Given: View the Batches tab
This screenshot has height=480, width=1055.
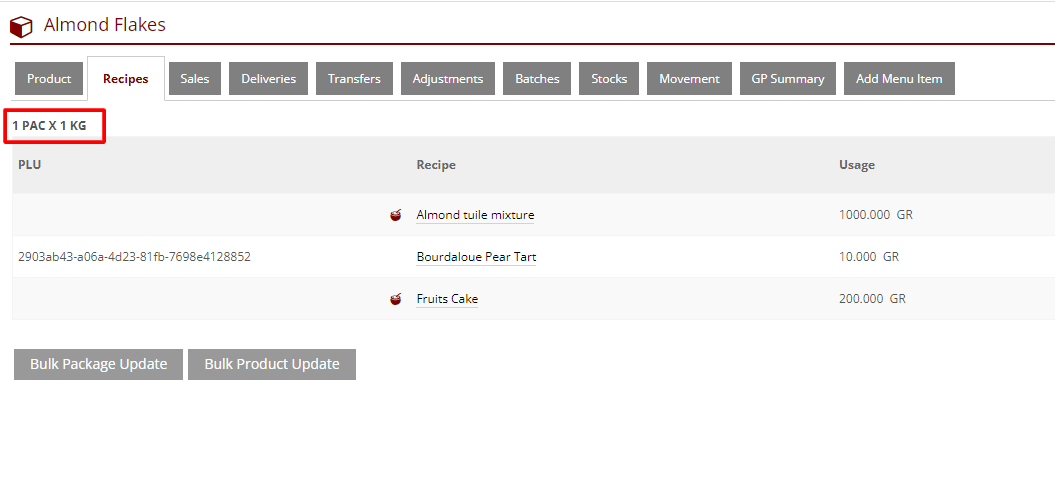Looking at the screenshot, I should (537, 79).
